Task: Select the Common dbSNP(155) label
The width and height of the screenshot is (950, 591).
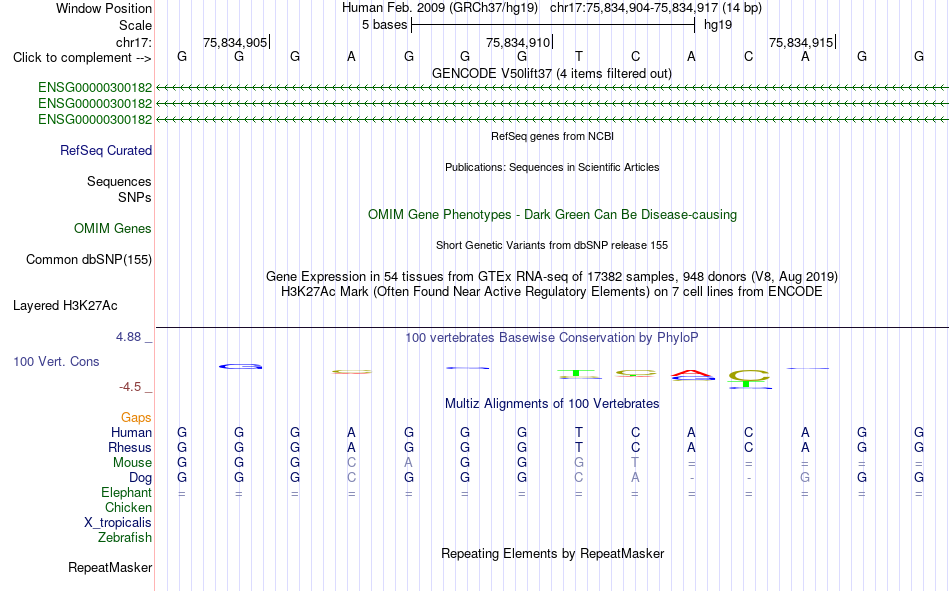Action: click(x=88, y=259)
